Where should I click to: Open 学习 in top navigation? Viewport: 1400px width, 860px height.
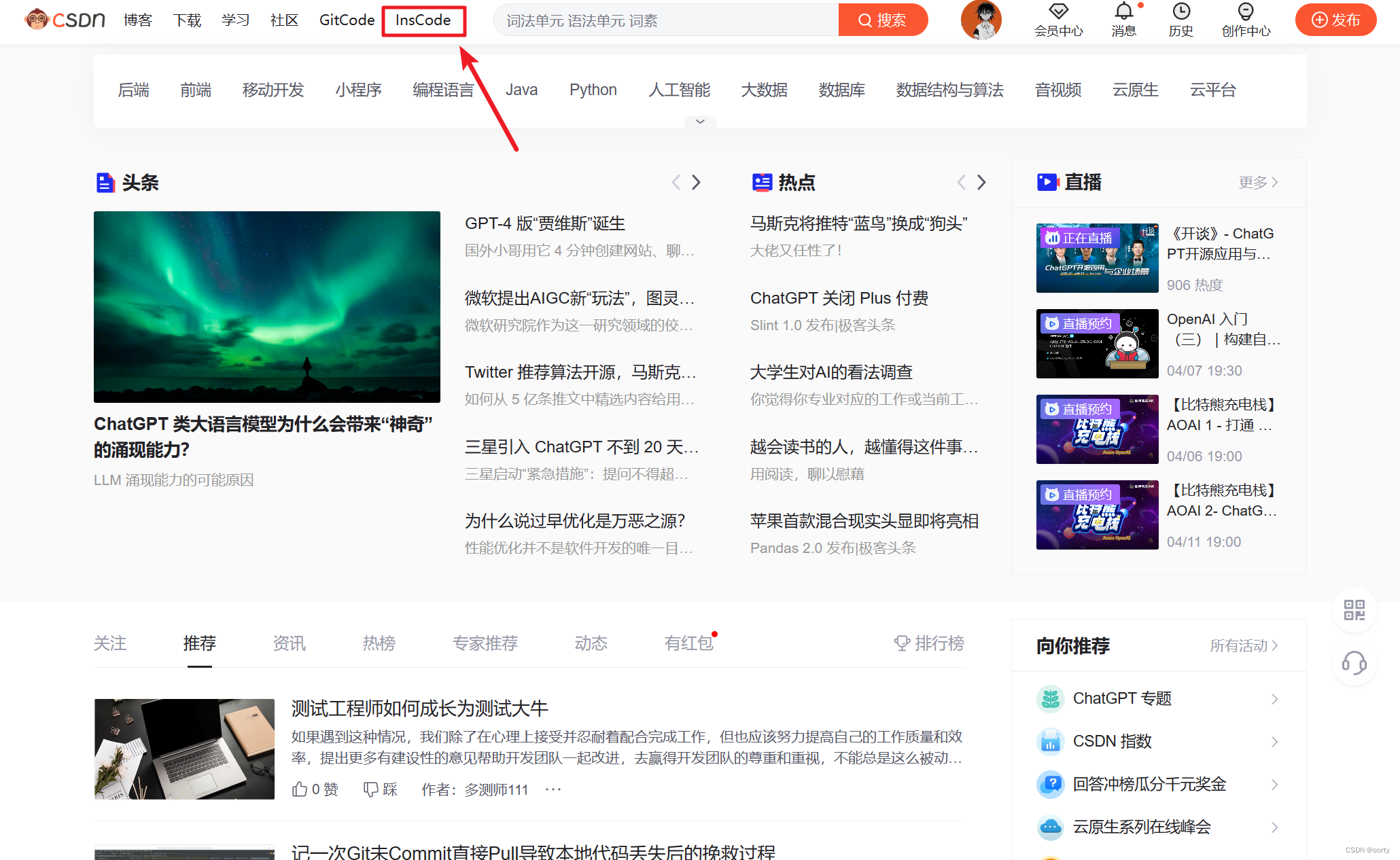point(236,20)
